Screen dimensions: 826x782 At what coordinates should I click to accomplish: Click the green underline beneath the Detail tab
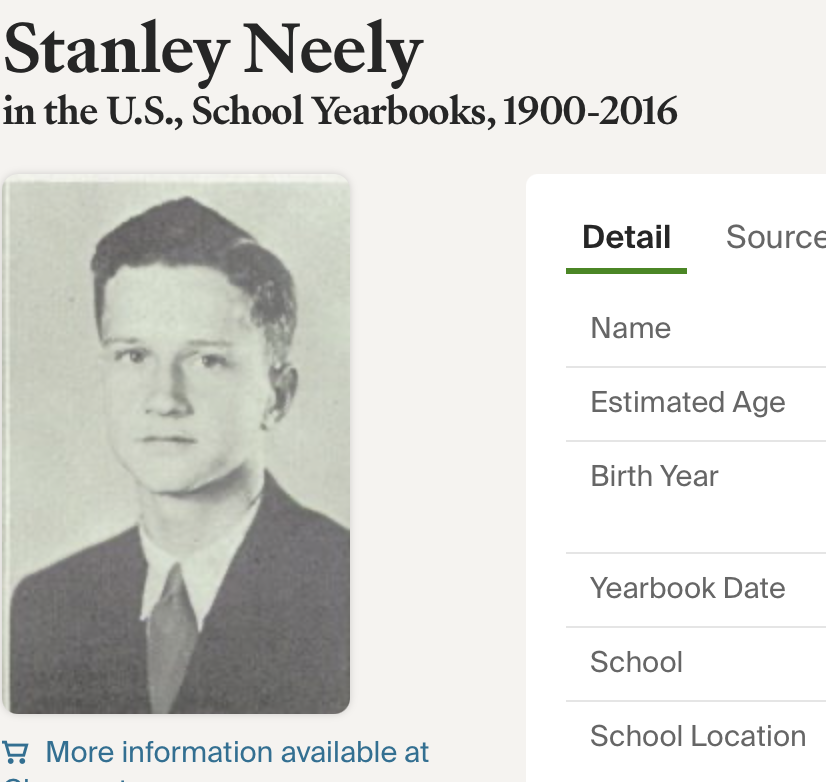click(626, 270)
